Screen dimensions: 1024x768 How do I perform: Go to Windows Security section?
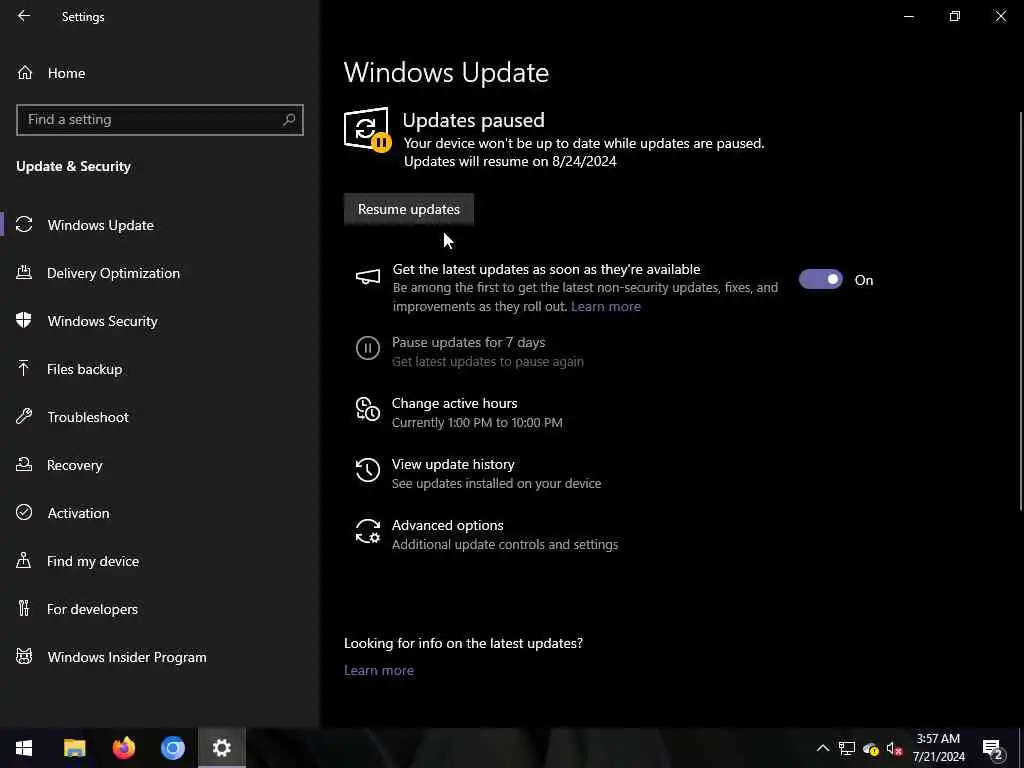[x=160, y=321]
